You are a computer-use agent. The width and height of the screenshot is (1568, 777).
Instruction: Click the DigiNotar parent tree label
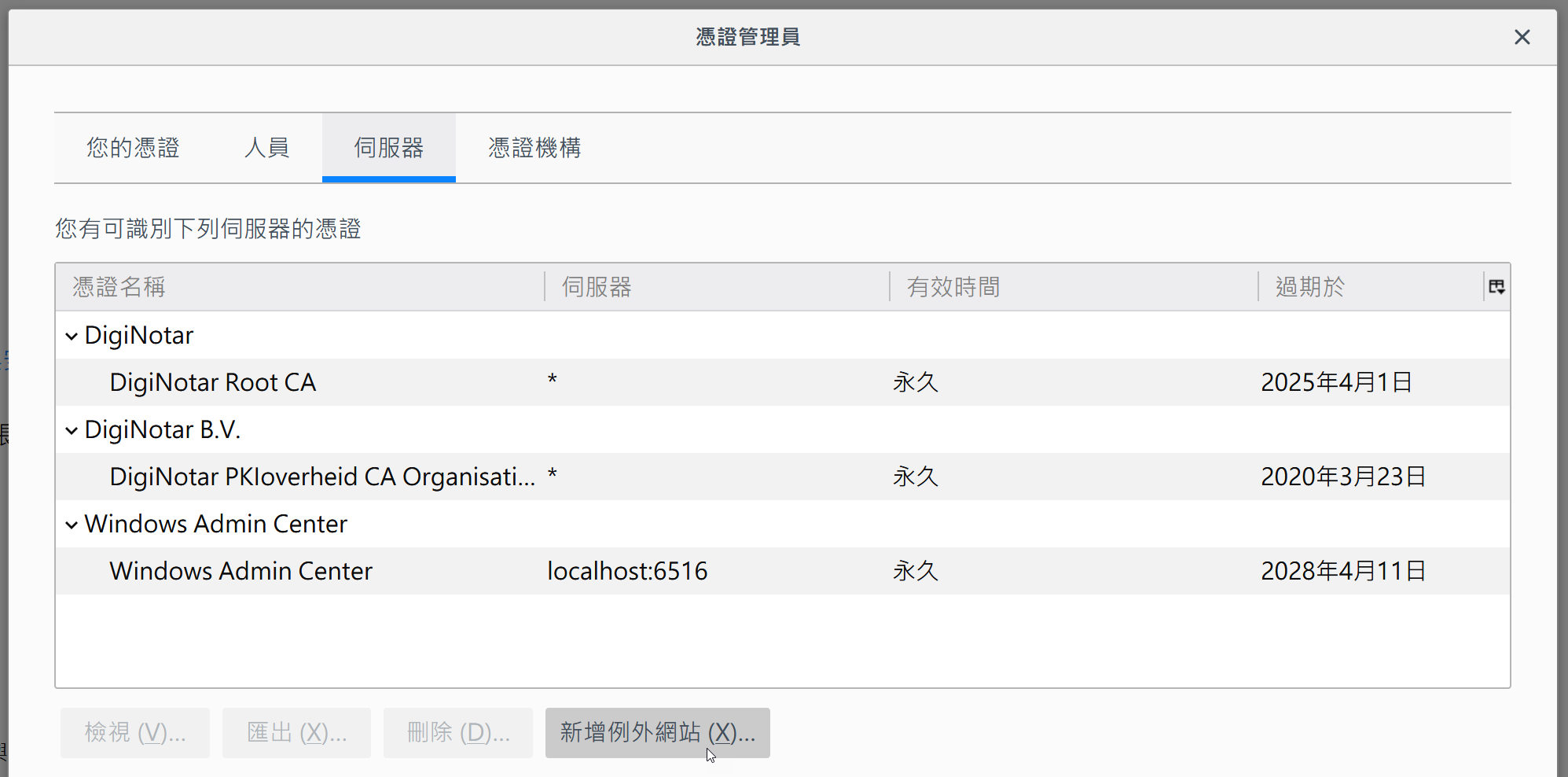(x=138, y=336)
